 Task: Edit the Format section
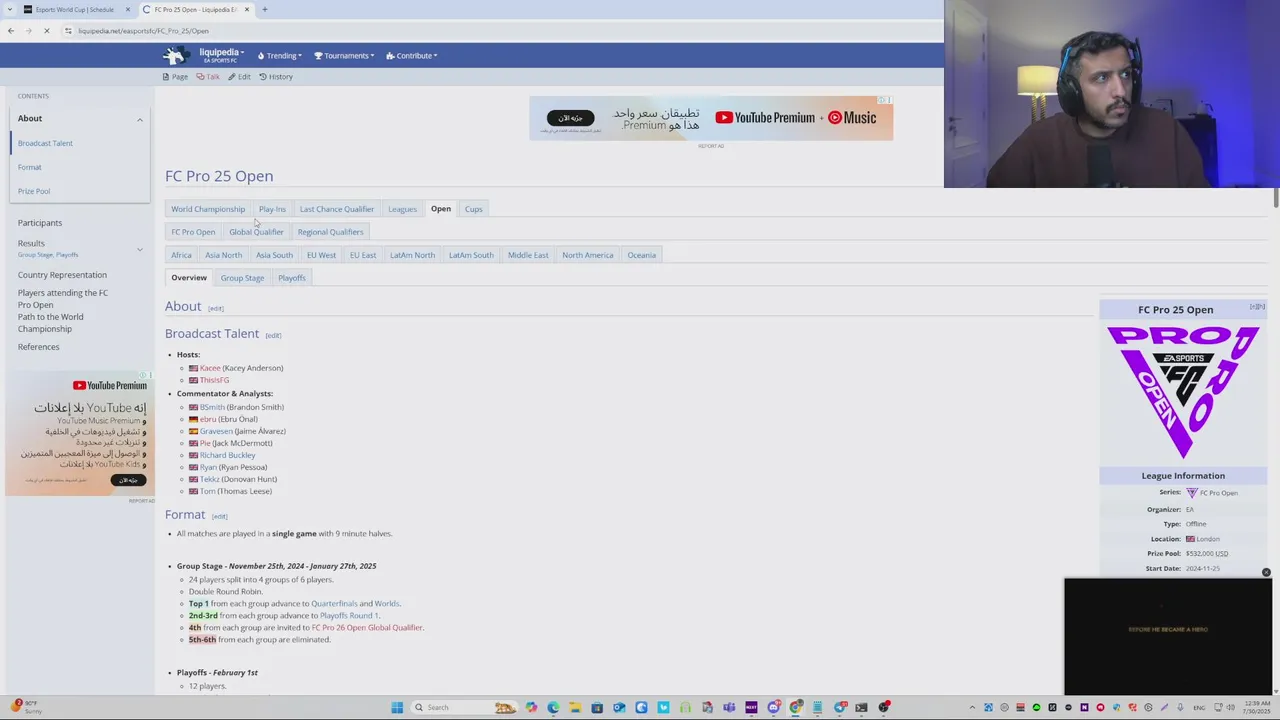coord(219,516)
